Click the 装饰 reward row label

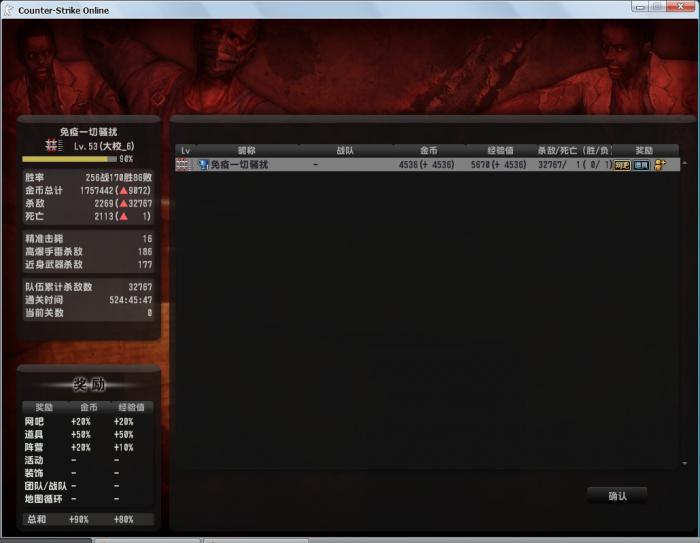(x=34, y=473)
